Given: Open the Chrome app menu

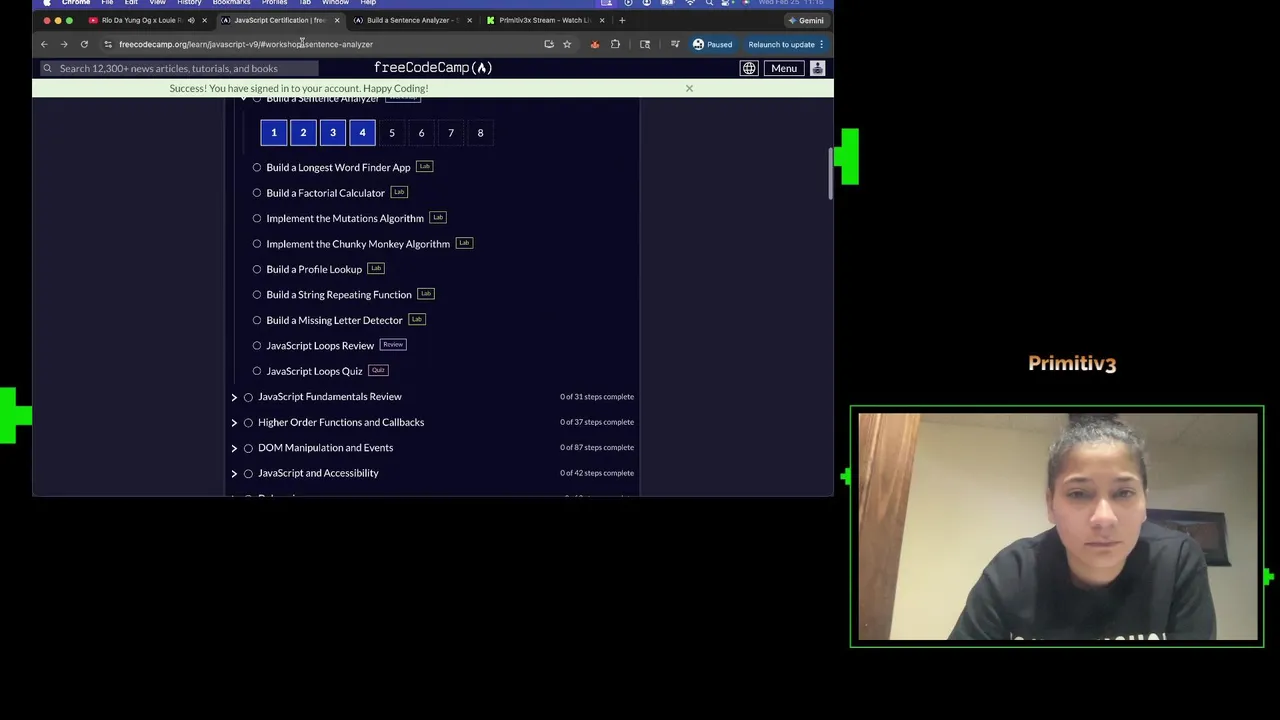Looking at the screenshot, I should click(76, 3).
